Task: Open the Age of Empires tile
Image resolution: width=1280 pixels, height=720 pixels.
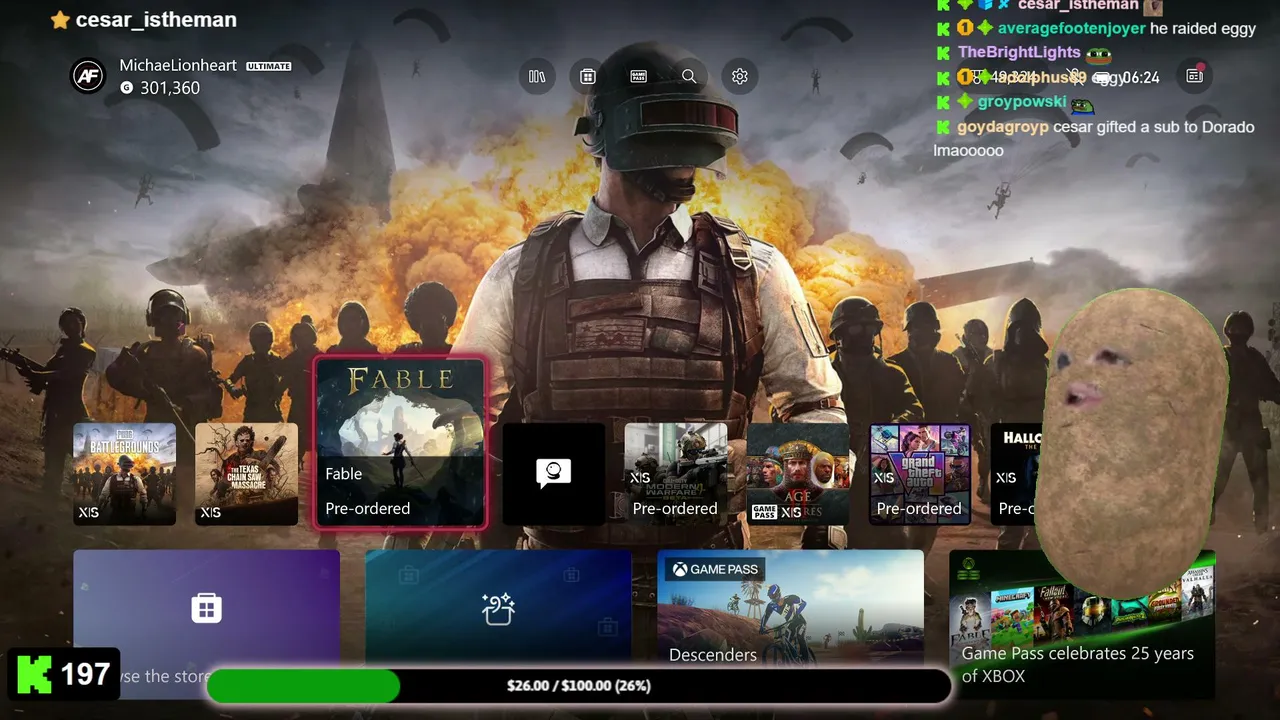Action: (798, 474)
